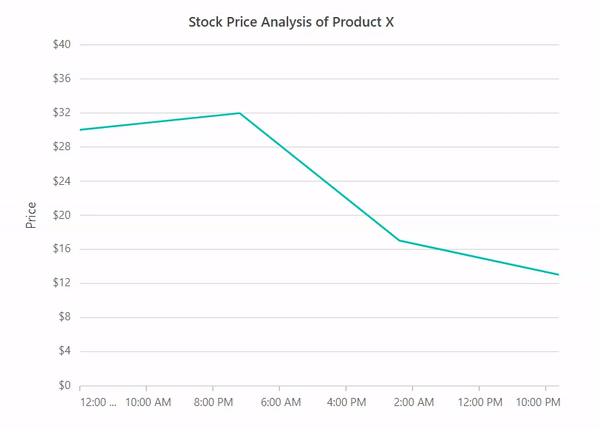Click the $28 y-axis label
This screenshot has height=429, width=600.
[61, 147]
